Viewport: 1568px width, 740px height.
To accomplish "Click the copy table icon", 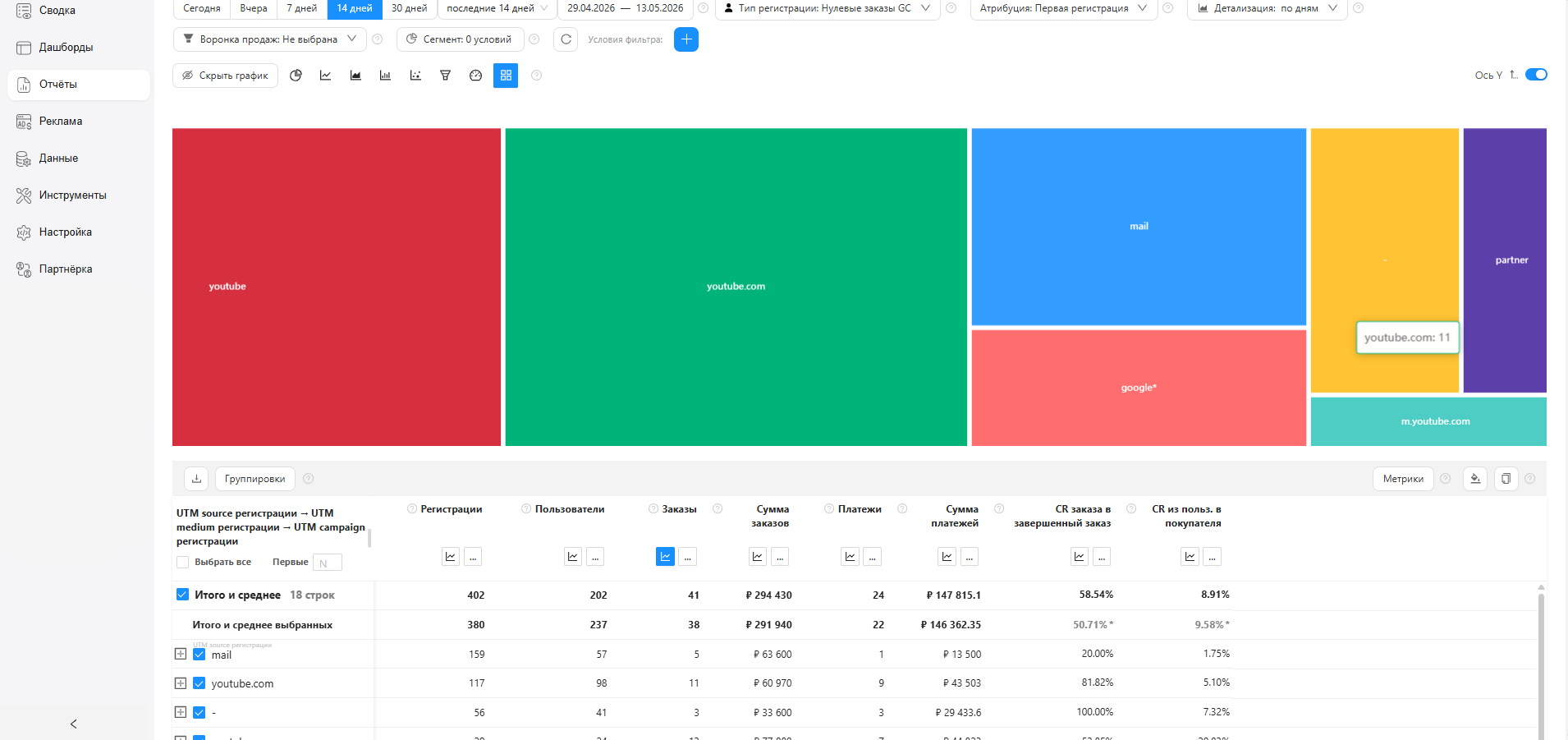I will [x=1506, y=479].
